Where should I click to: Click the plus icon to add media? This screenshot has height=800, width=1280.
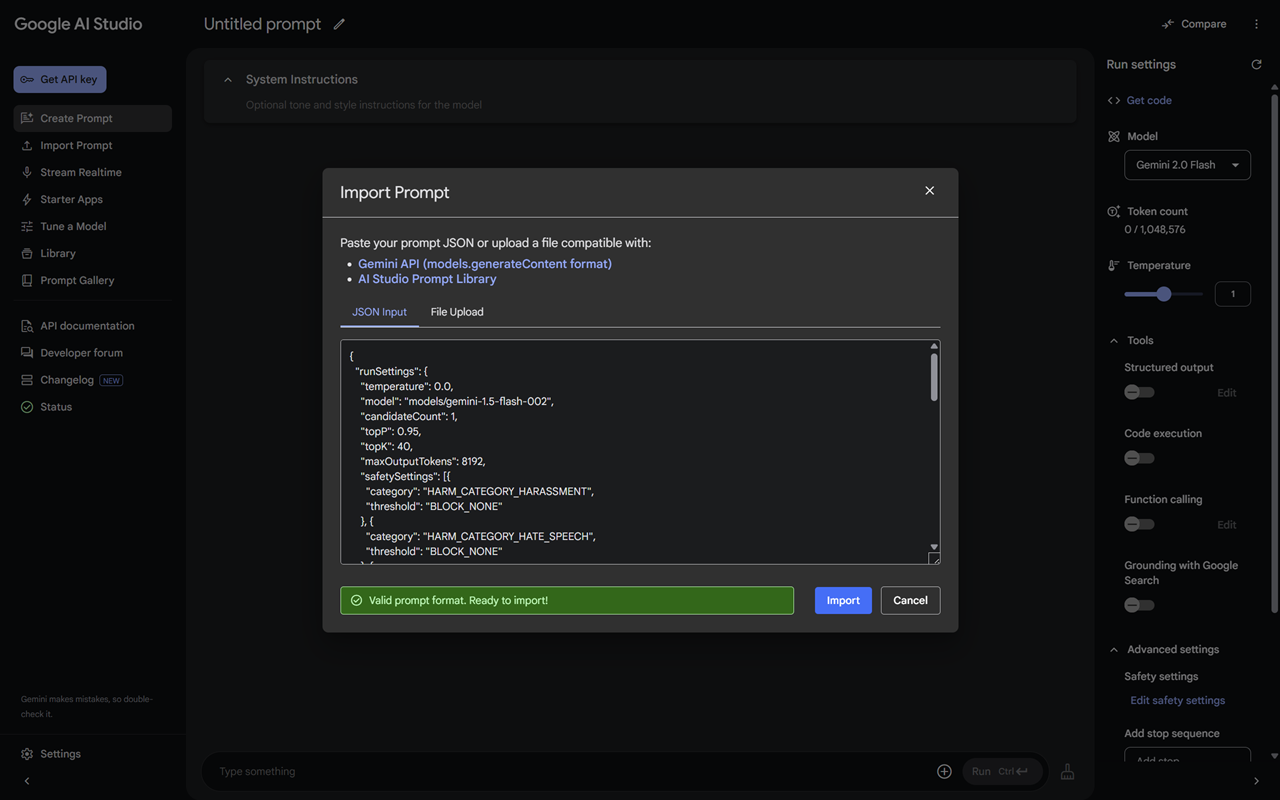click(944, 771)
